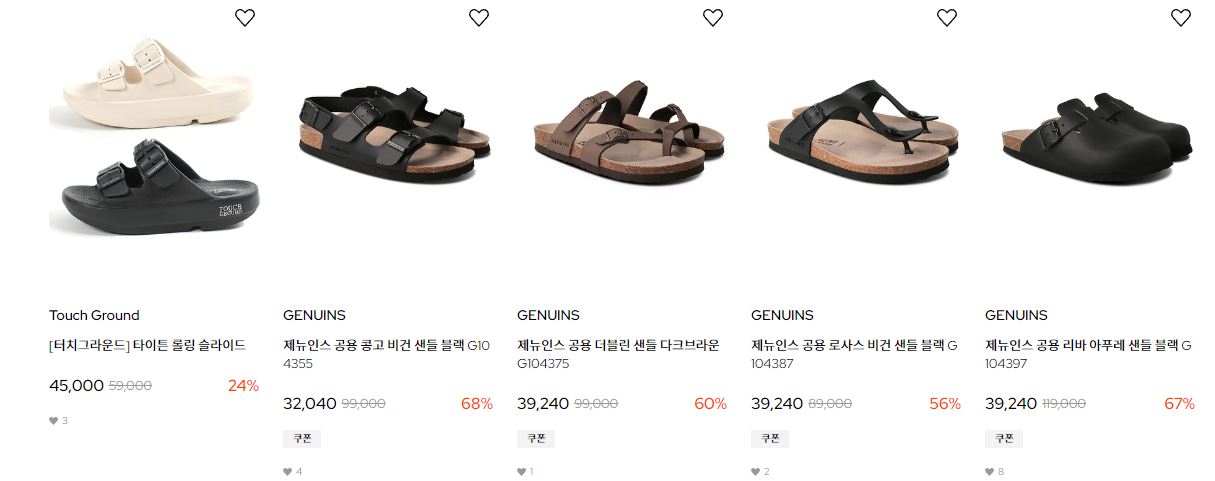Favorite the black Congo vegan sandal
This screenshot has width=1215, height=481.
point(479,17)
